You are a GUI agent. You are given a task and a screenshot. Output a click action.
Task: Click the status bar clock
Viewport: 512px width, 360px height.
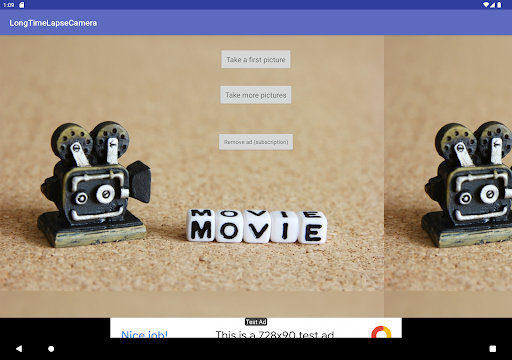[x=9, y=5]
